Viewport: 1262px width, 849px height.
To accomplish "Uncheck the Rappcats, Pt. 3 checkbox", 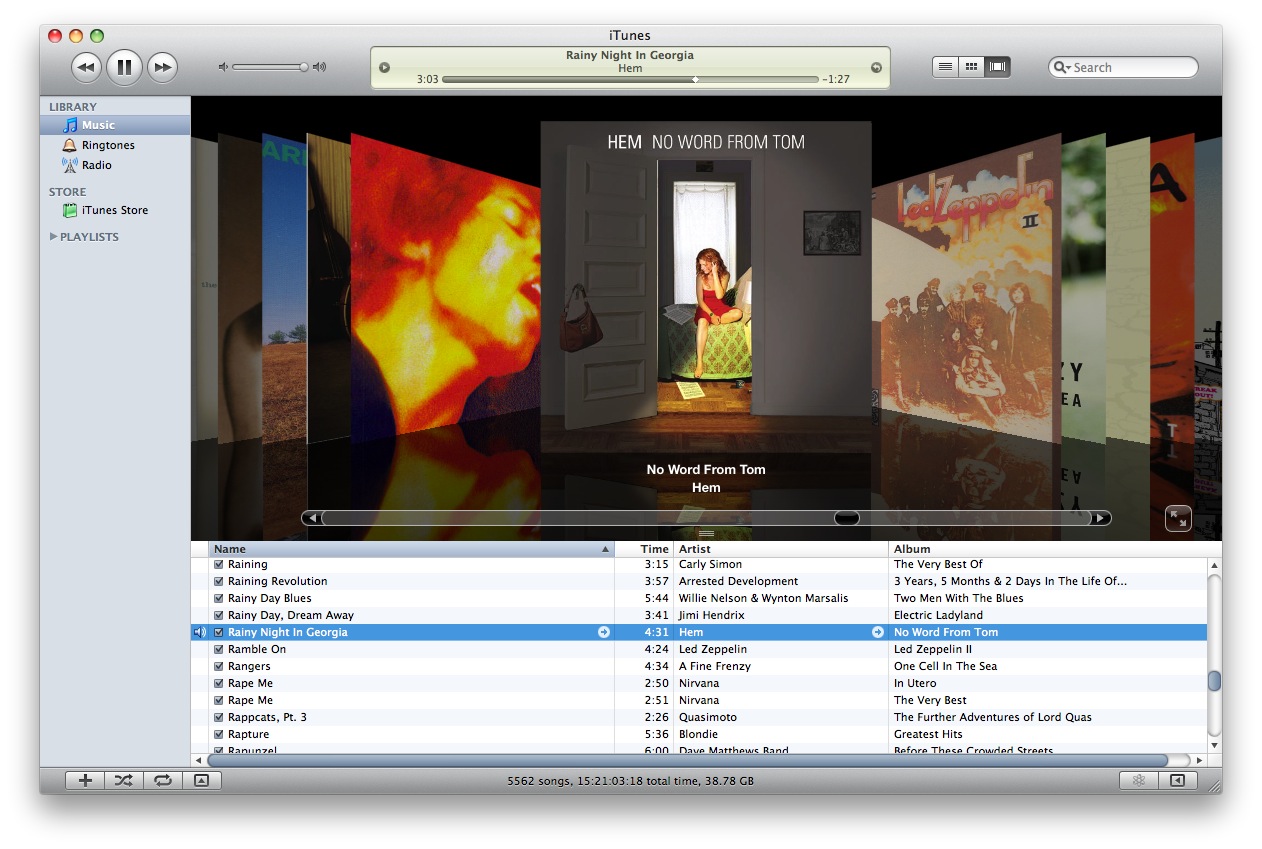I will pos(219,718).
